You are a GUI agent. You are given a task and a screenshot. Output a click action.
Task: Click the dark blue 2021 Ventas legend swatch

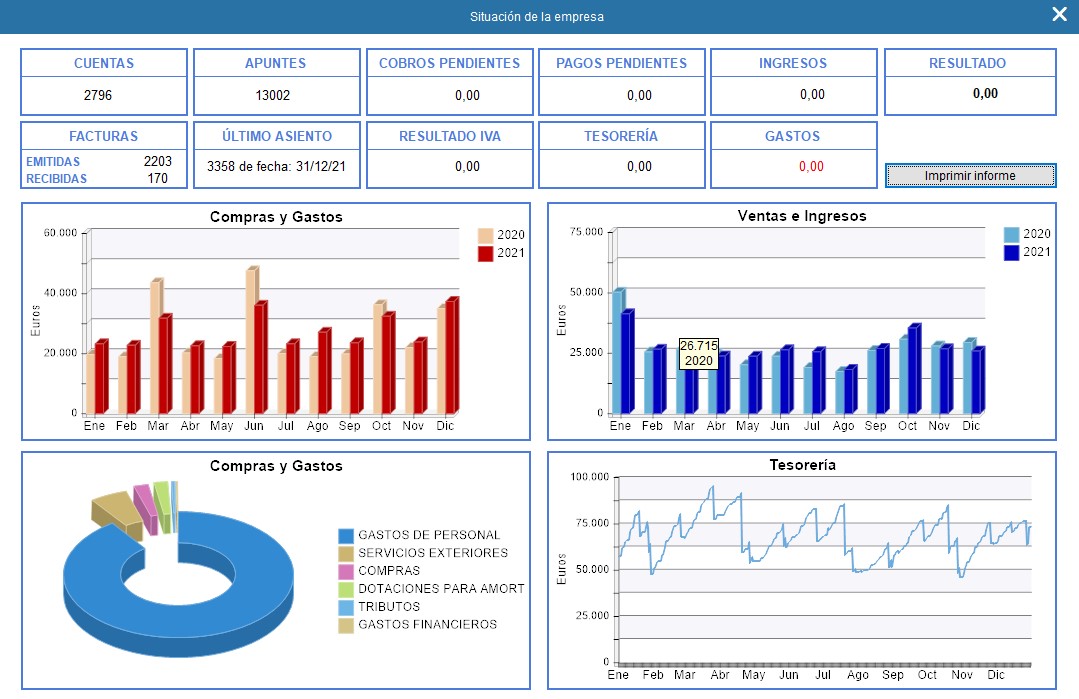tap(1011, 252)
